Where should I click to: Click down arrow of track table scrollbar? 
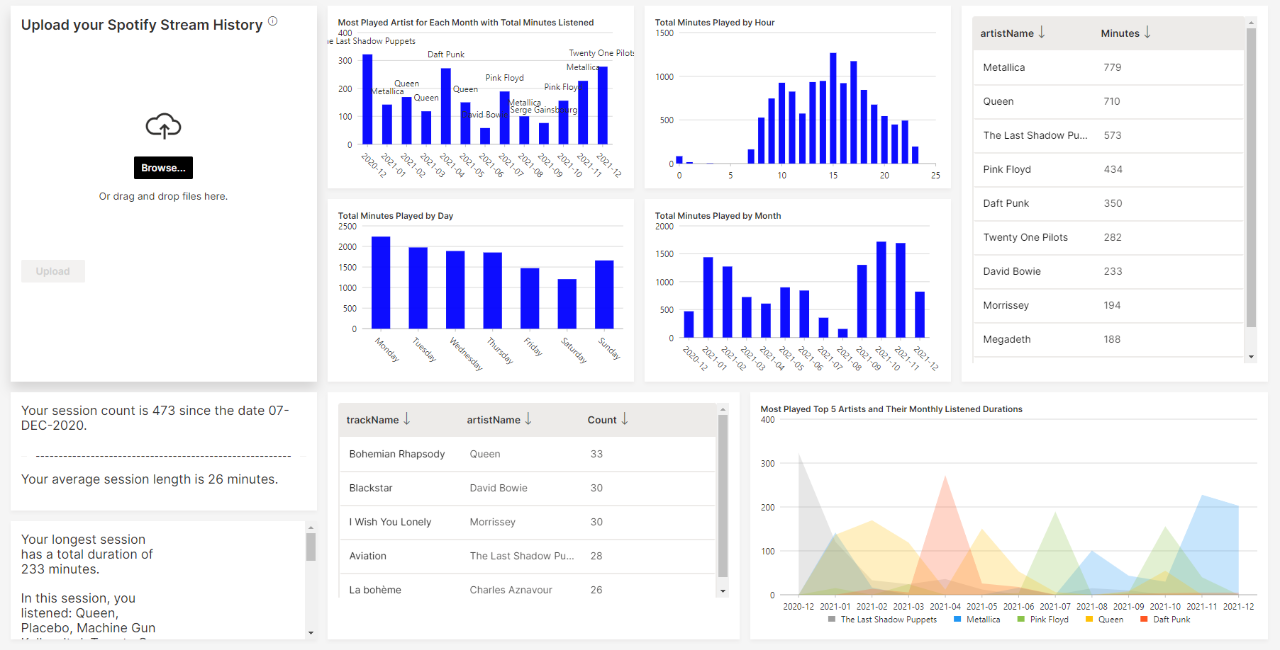[x=723, y=591]
